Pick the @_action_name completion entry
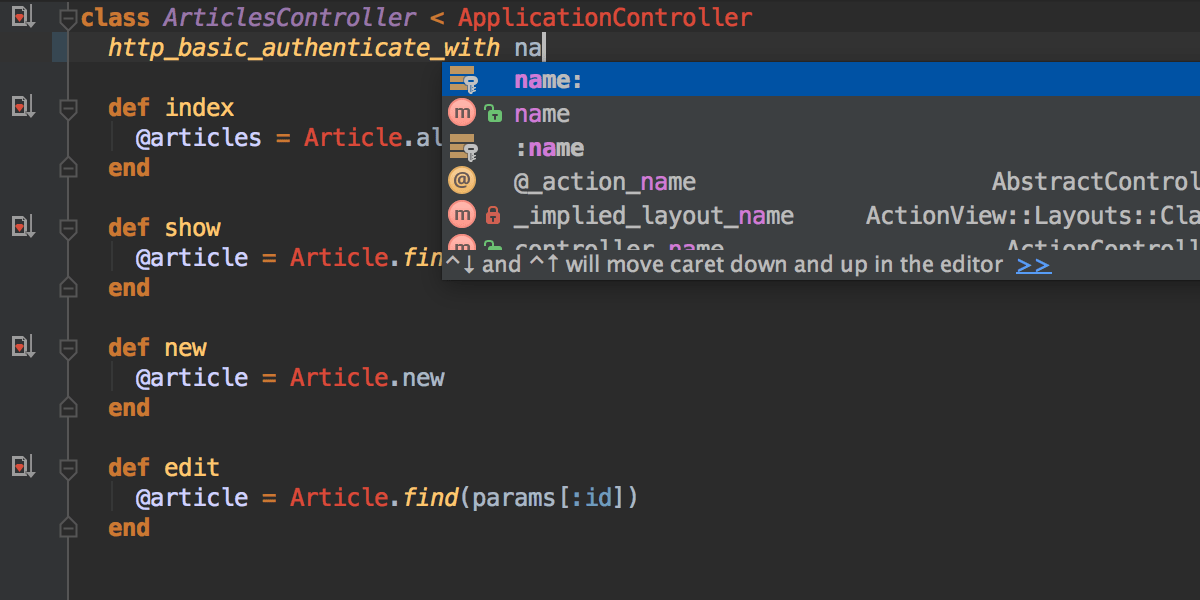Viewport: 1200px width, 600px height. pyautogui.click(x=605, y=182)
